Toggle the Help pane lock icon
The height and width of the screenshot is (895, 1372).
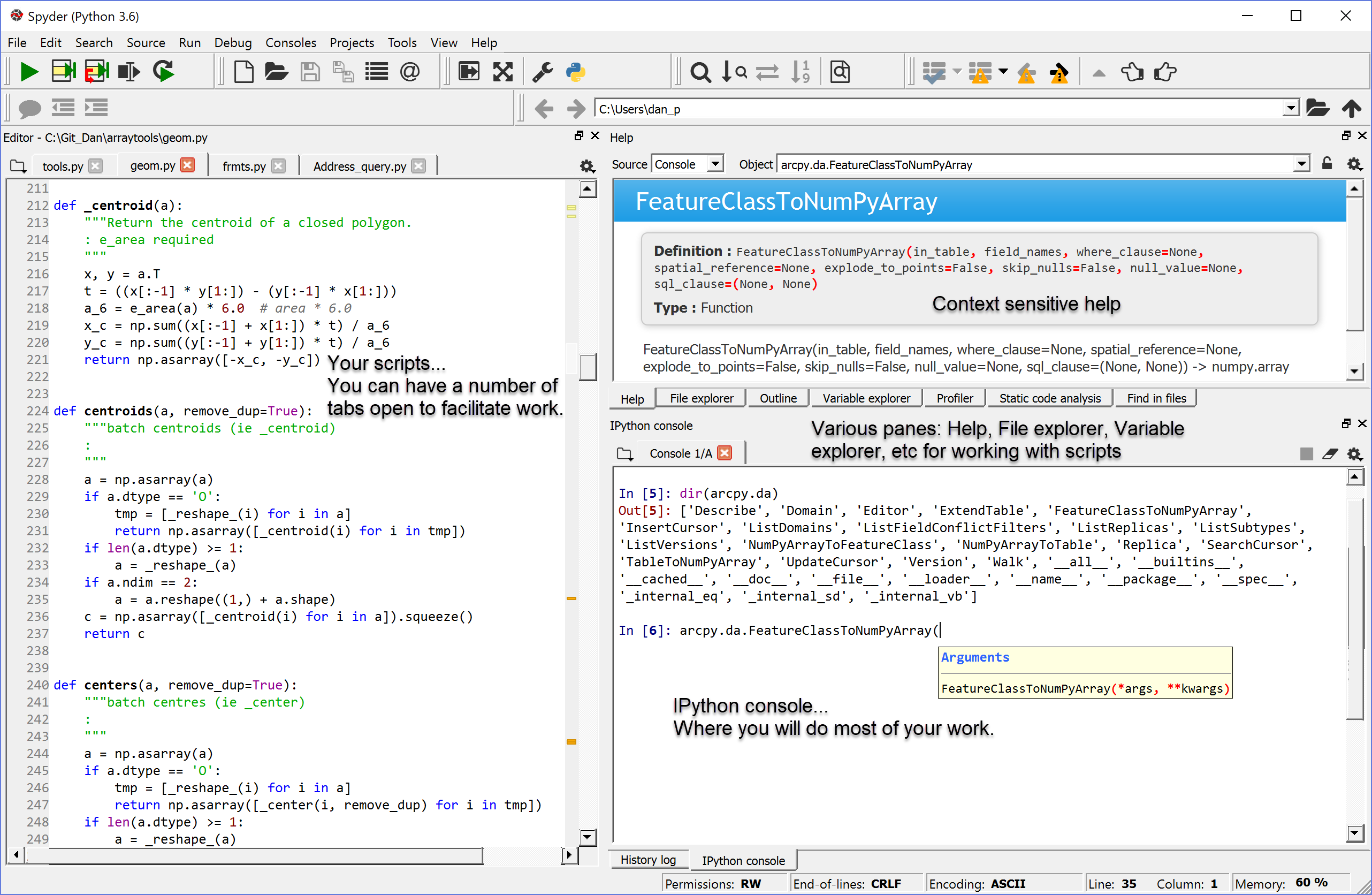[1327, 164]
